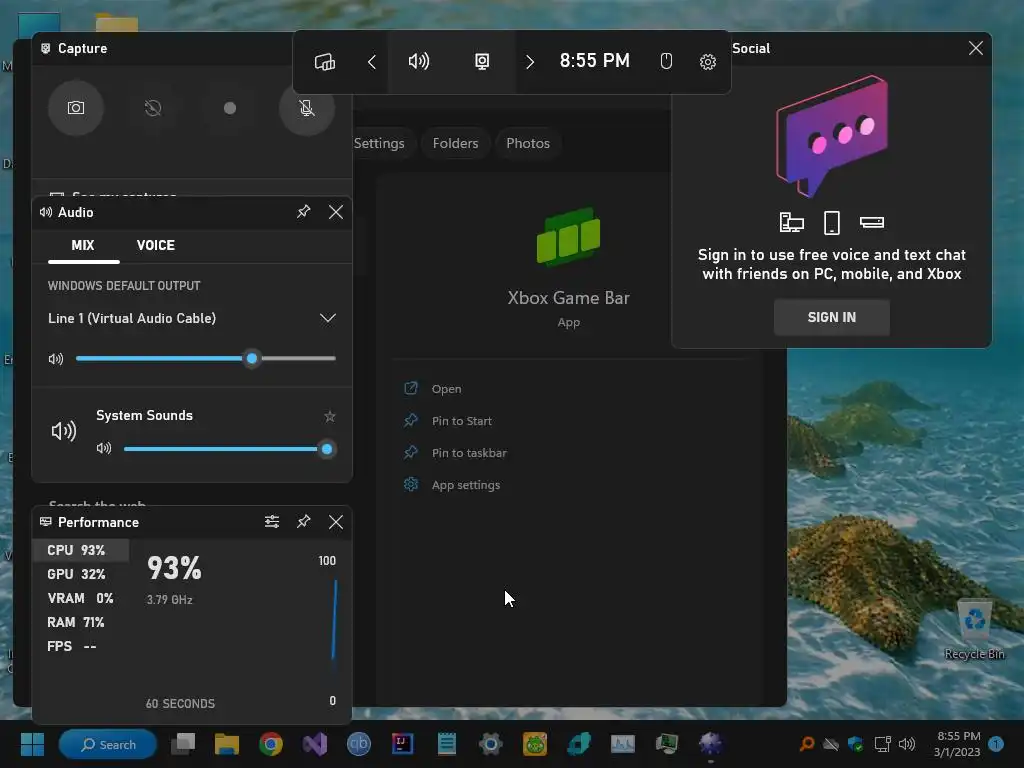Open File Explorer from taskbar
1024x768 pixels.
click(x=227, y=744)
